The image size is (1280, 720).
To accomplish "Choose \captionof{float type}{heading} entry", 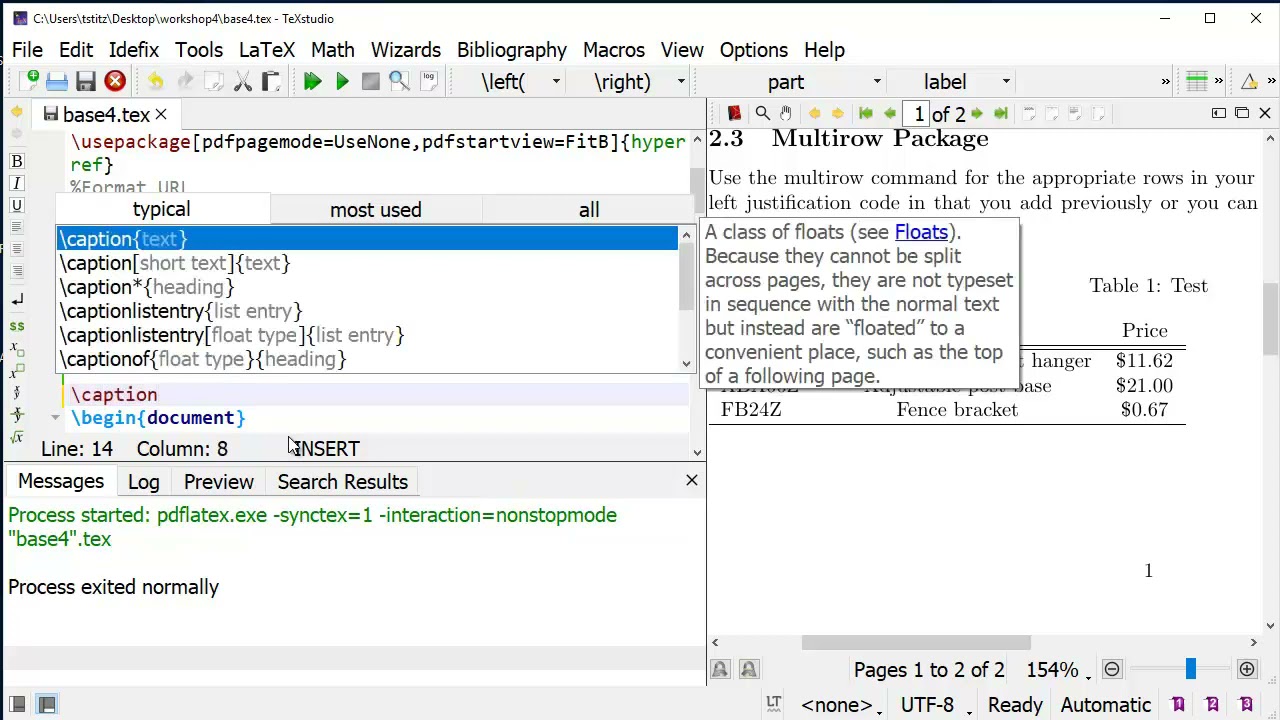I will tap(367, 359).
